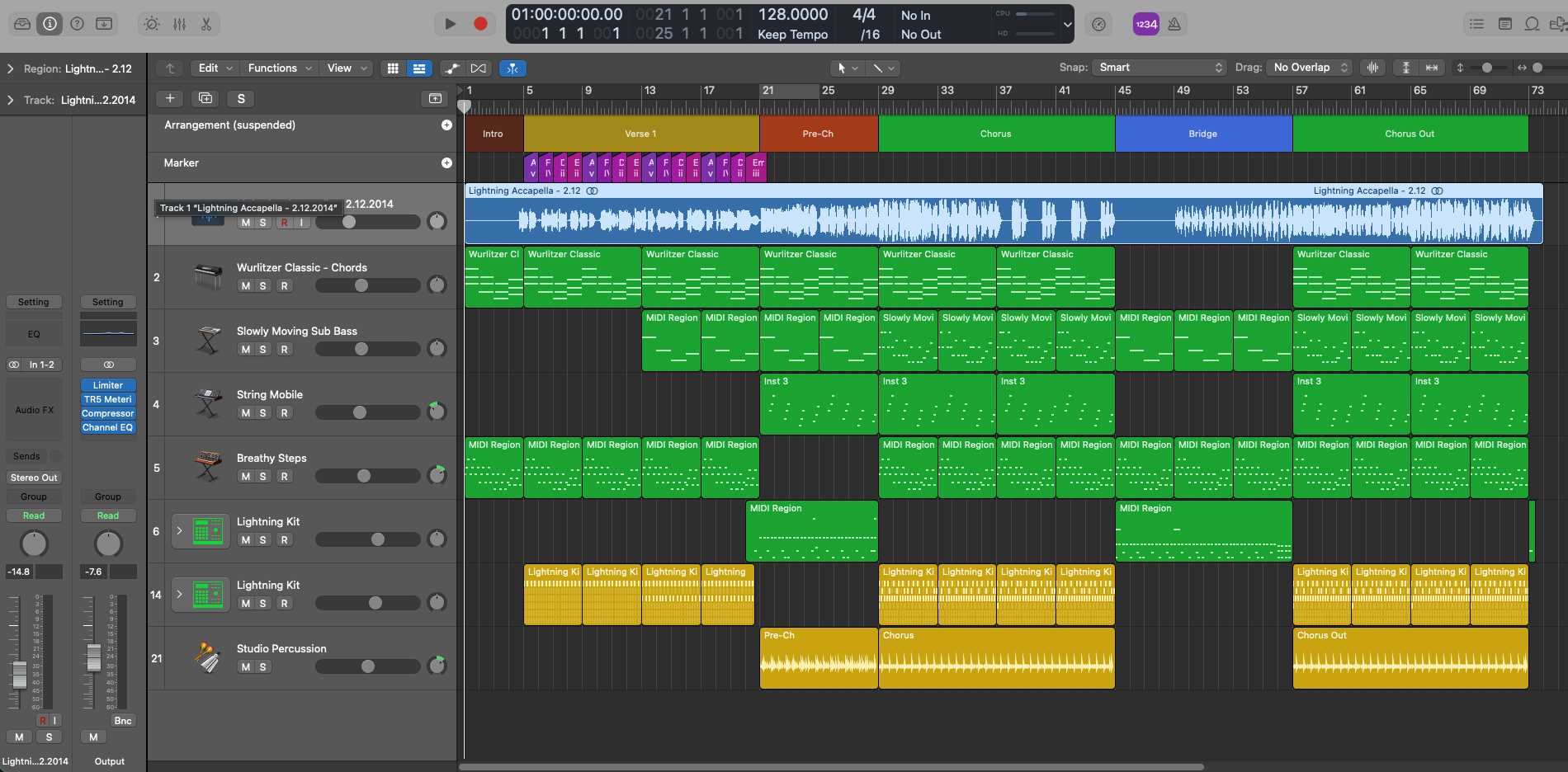Open the Compressor plug-in slot
This screenshot has height=772, width=1568.
[x=108, y=413]
